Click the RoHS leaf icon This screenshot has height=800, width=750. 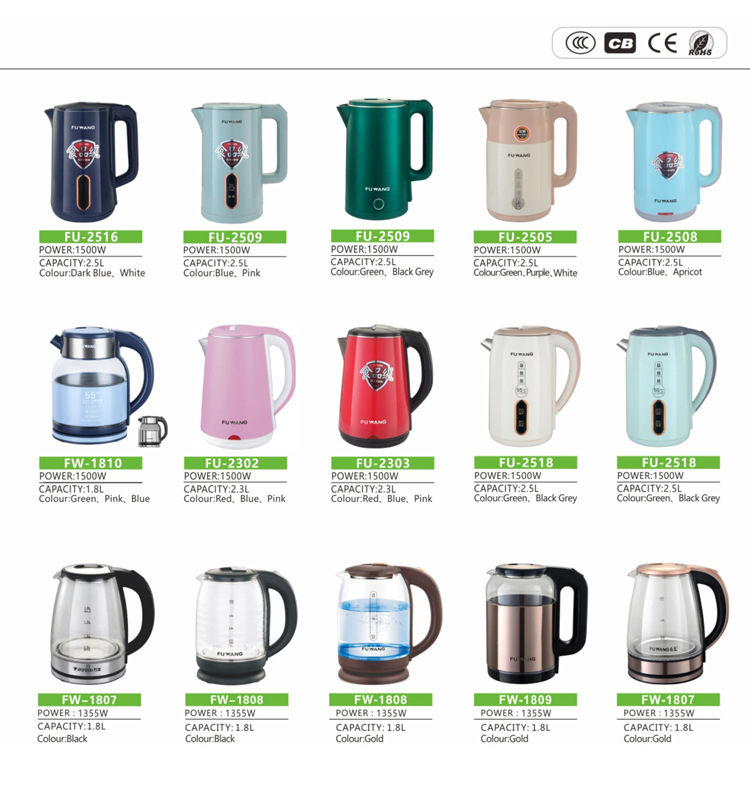tap(701, 43)
